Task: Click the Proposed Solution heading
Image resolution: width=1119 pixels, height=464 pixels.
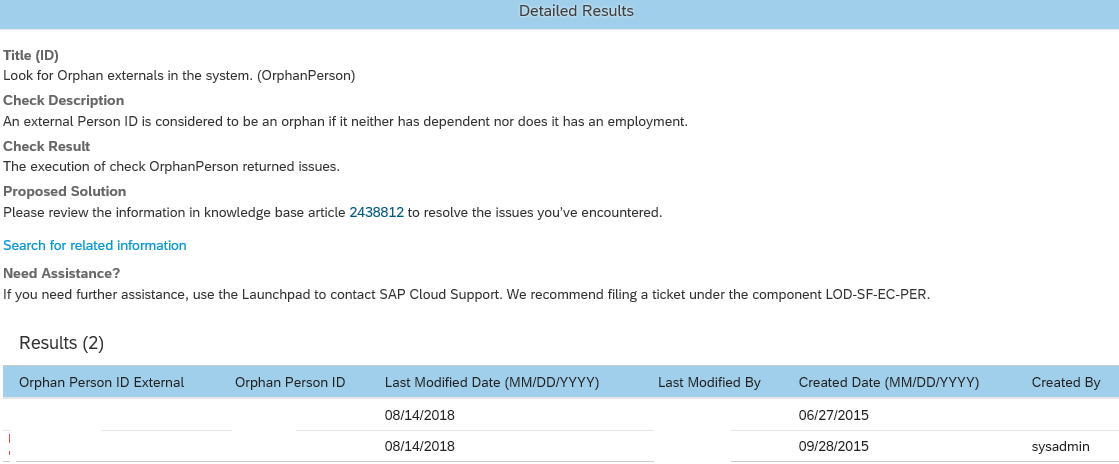Action: 64,191
